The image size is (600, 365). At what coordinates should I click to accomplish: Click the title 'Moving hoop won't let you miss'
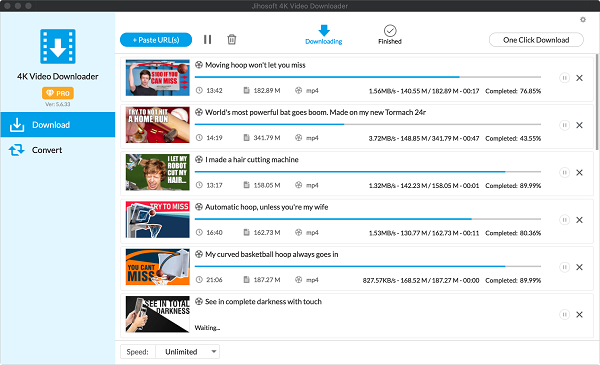click(x=255, y=65)
